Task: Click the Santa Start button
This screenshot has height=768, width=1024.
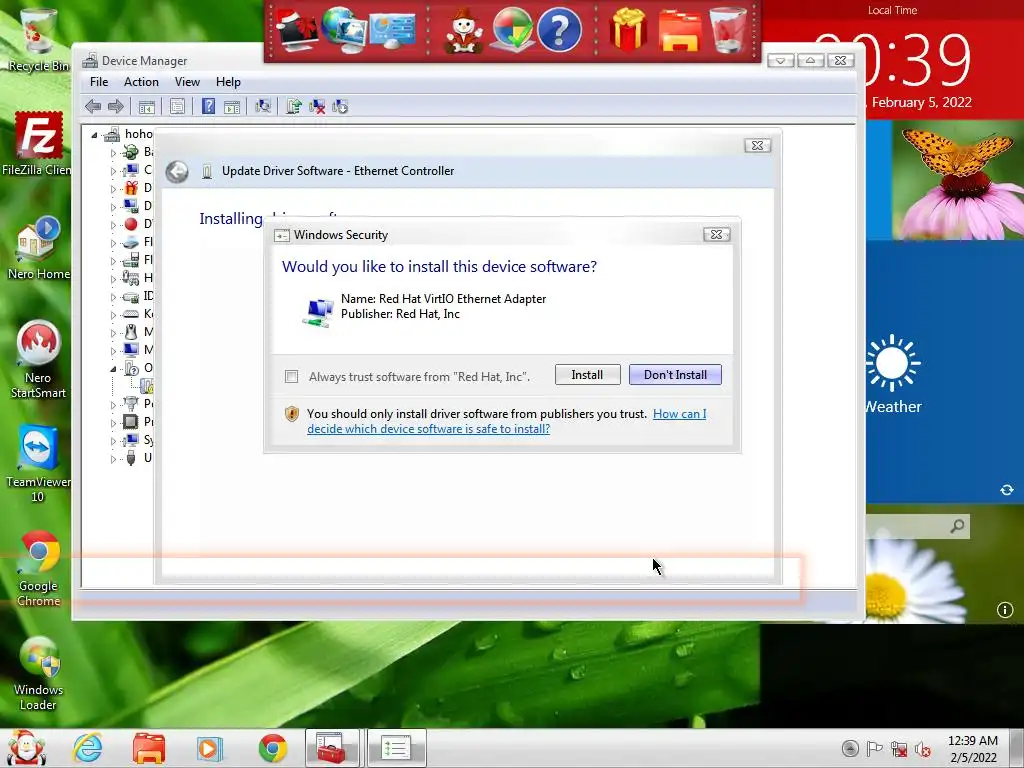Action: pos(25,748)
